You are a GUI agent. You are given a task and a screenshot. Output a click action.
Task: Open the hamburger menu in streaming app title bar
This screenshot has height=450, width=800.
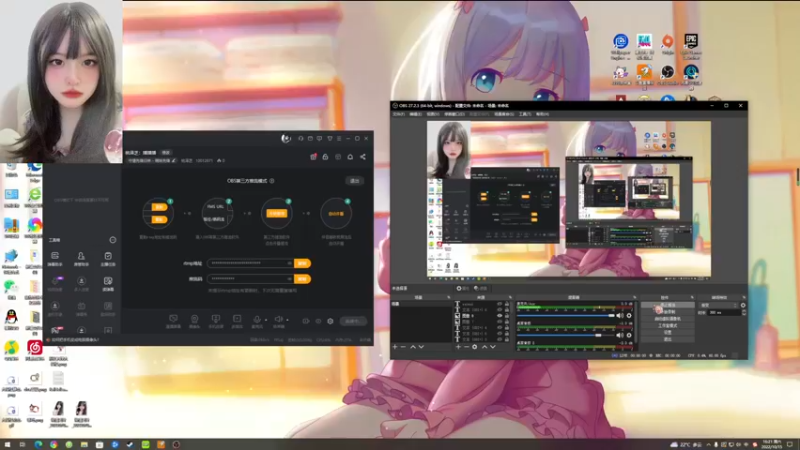339,138
